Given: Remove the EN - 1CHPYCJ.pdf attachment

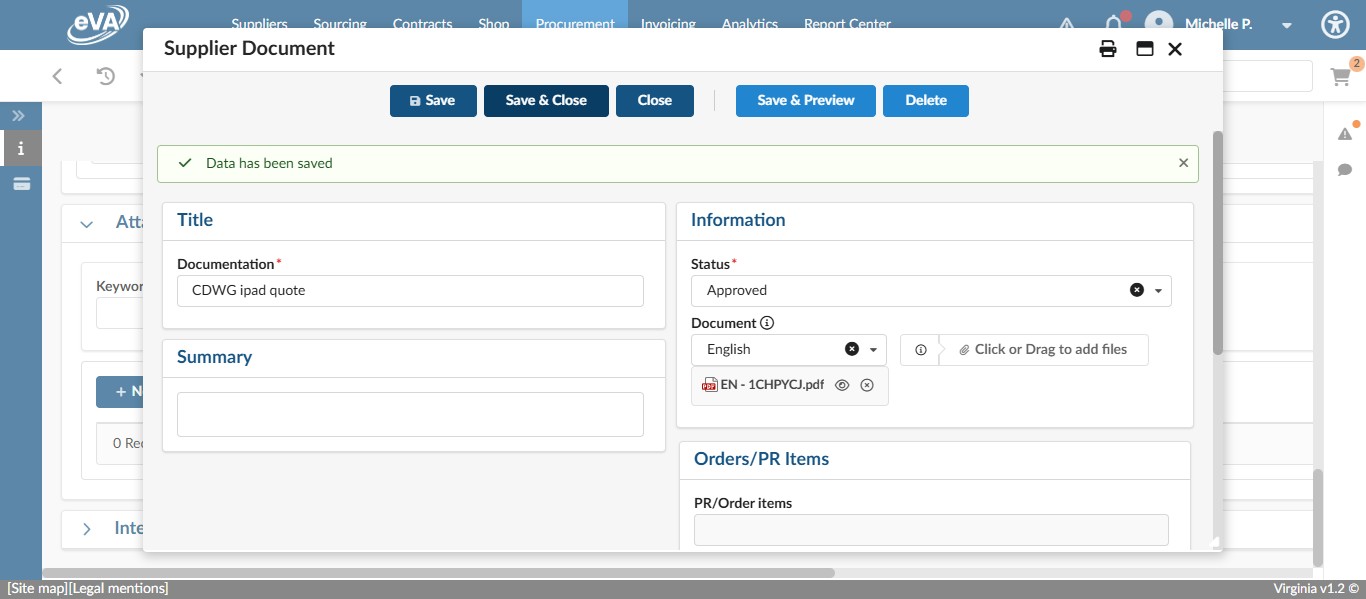Looking at the screenshot, I should pyautogui.click(x=867, y=385).
